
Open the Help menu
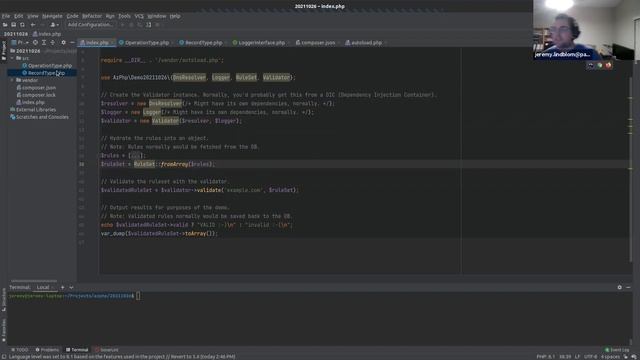[x=175, y=16]
